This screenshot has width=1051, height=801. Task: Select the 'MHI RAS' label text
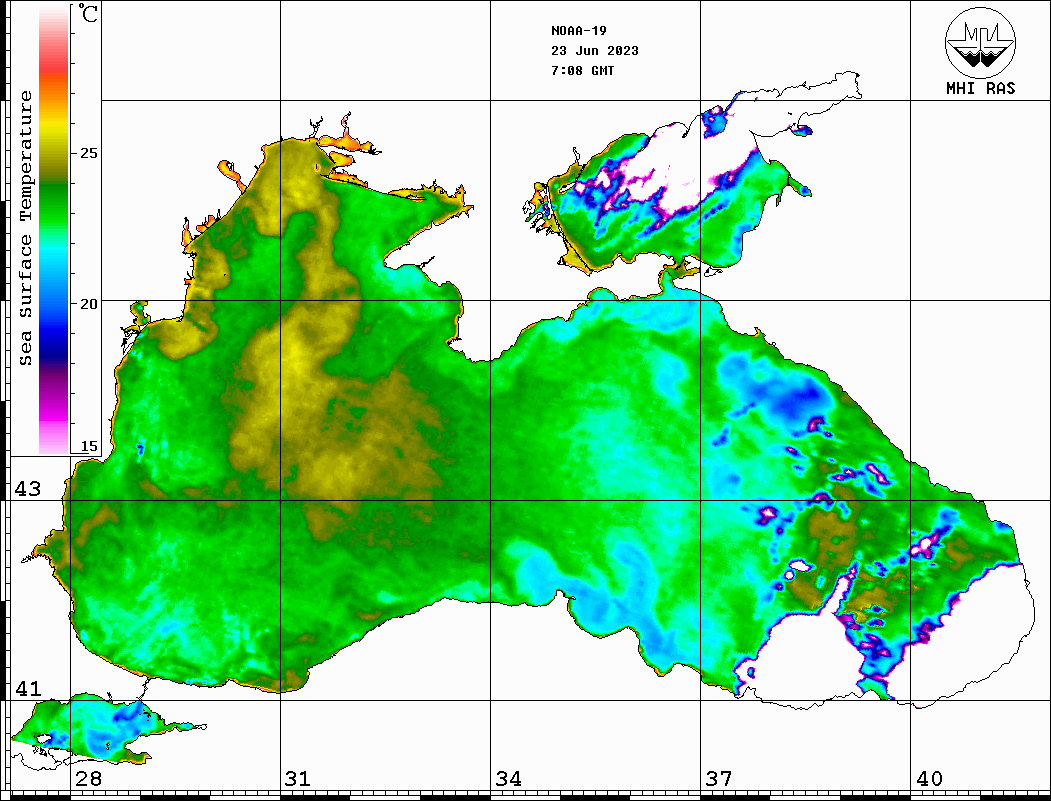(980, 88)
